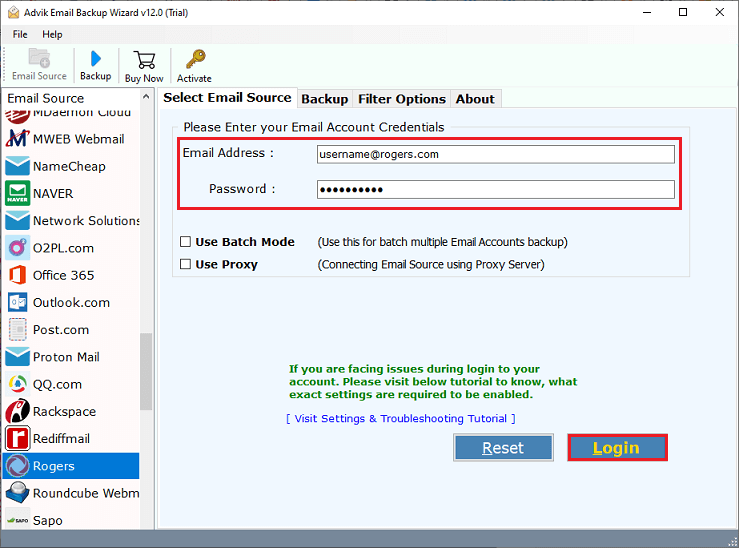The width and height of the screenshot is (739, 548).
Task: Select the MWEB Webmail icon
Action: coord(17,139)
